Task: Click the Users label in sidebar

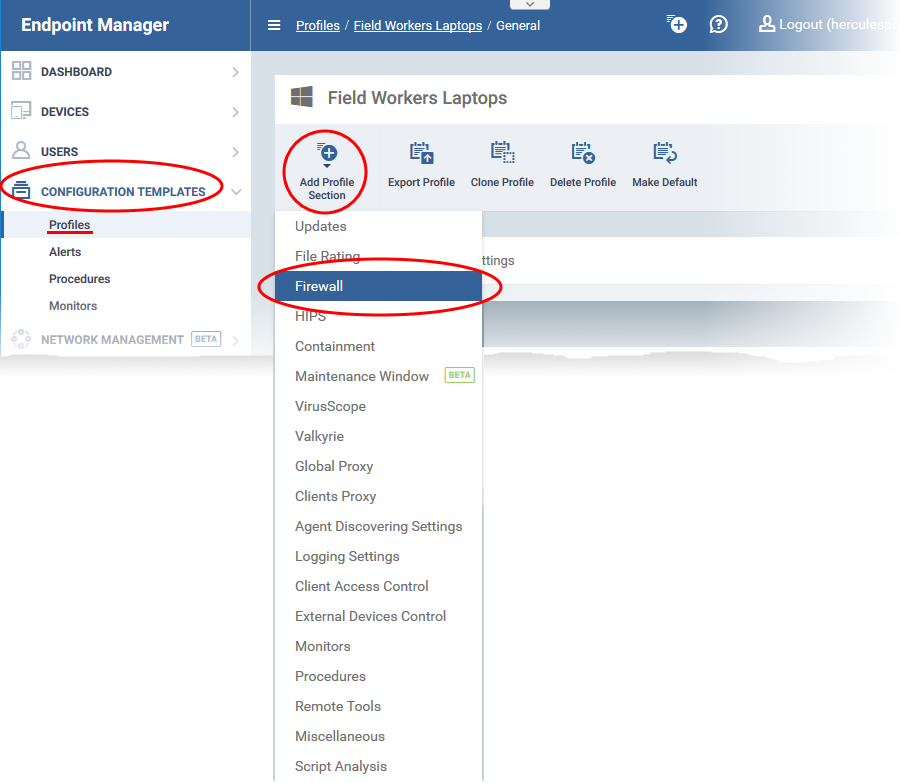Action: tap(59, 152)
